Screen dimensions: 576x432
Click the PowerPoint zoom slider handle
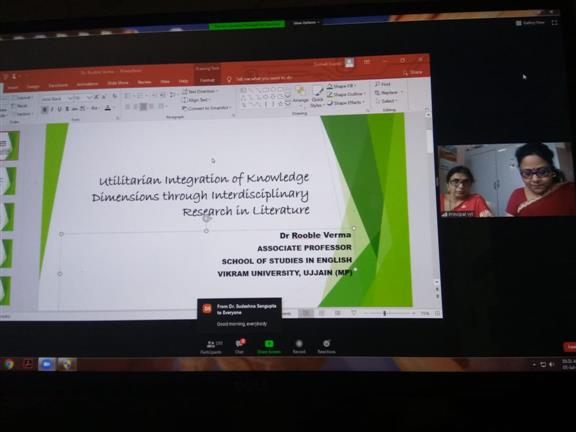pos(385,313)
